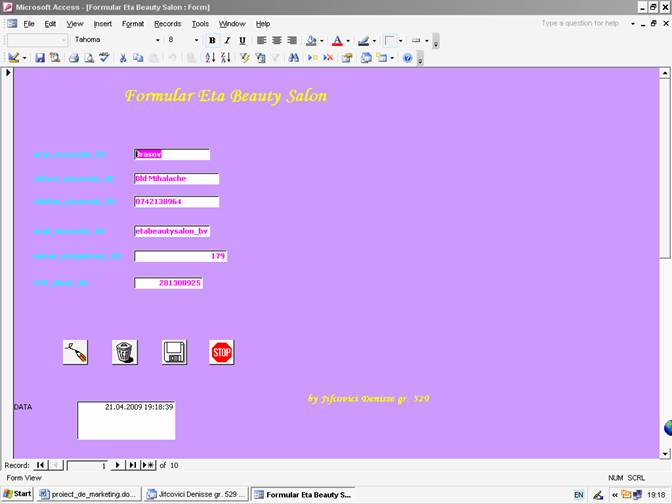The image size is (672, 504).
Task: Click the Filter By Selection icon
Action: pos(245,57)
